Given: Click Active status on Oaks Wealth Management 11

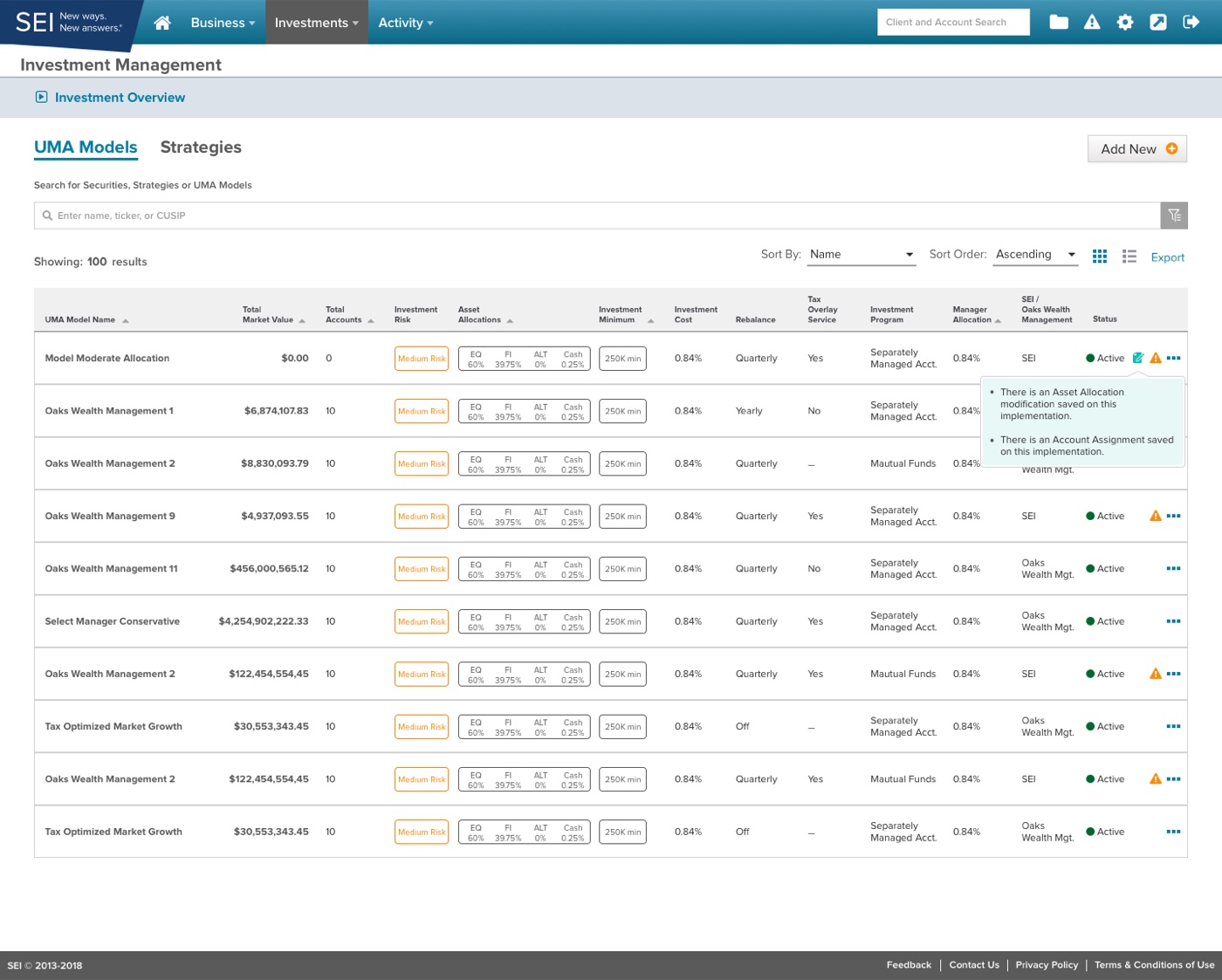Looking at the screenshot, I should [x=1105, y=569].
